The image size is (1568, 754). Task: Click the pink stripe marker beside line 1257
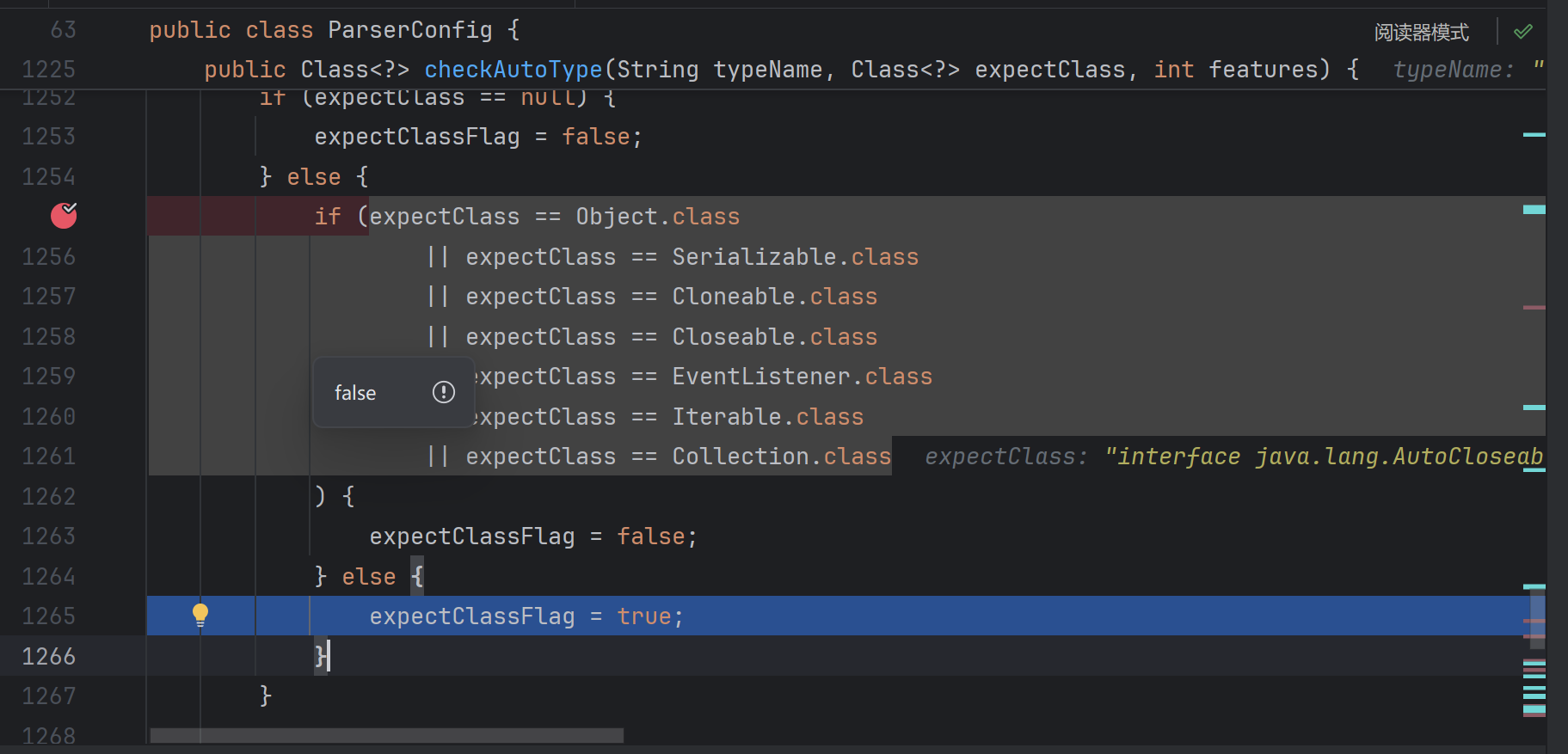click(1534, 307)
